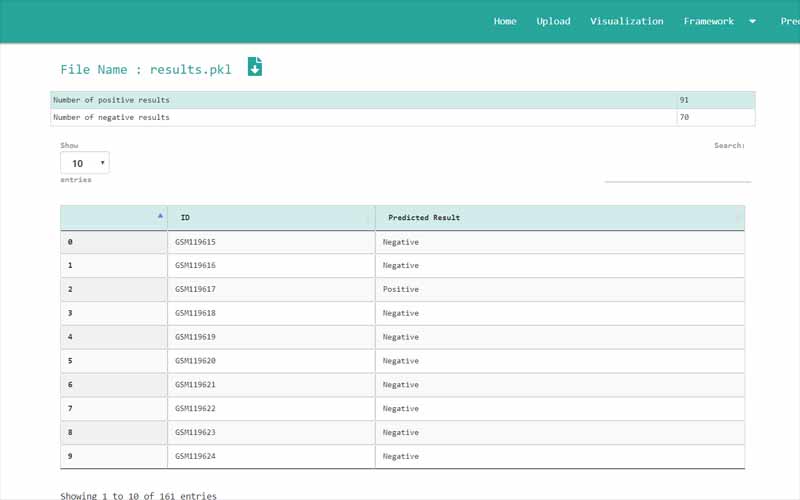Click the GSM119615 ID cell
The height and width of the screenshot is (500, 800).
[x=195, y=242]
